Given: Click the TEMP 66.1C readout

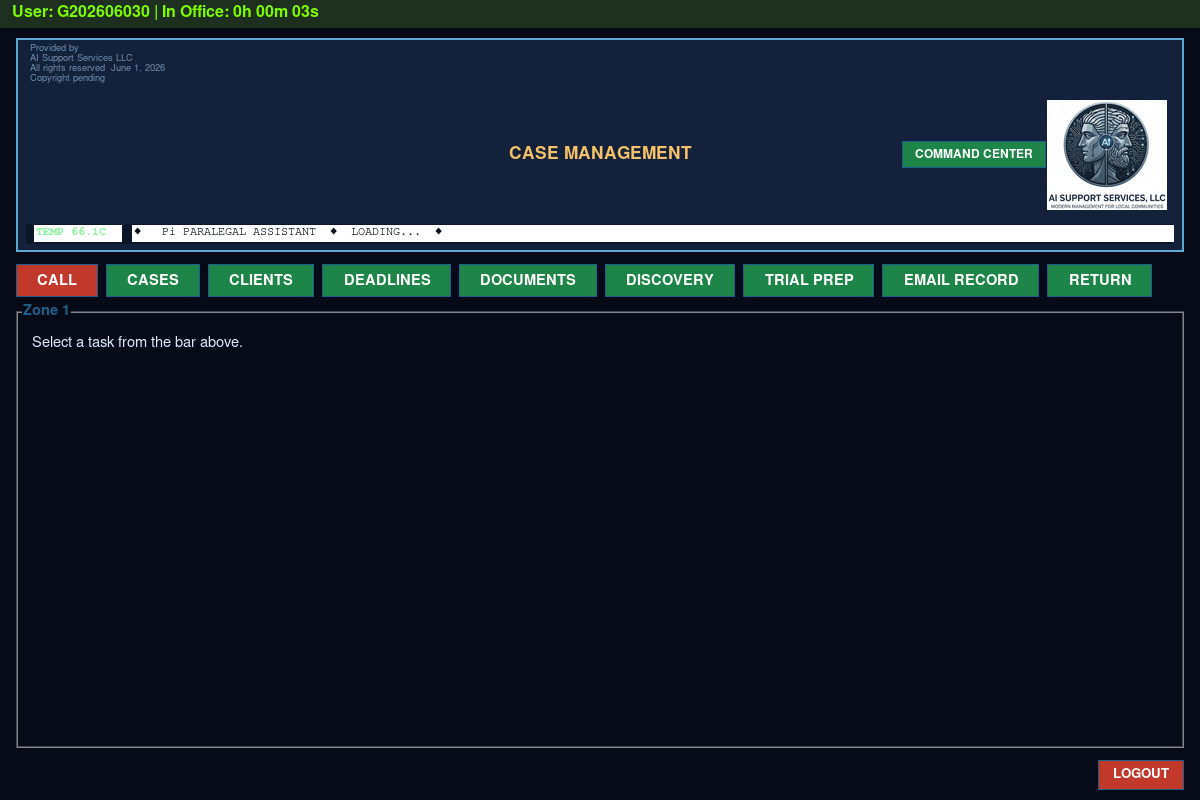Looking at the screenshot, I should point(78,233).
